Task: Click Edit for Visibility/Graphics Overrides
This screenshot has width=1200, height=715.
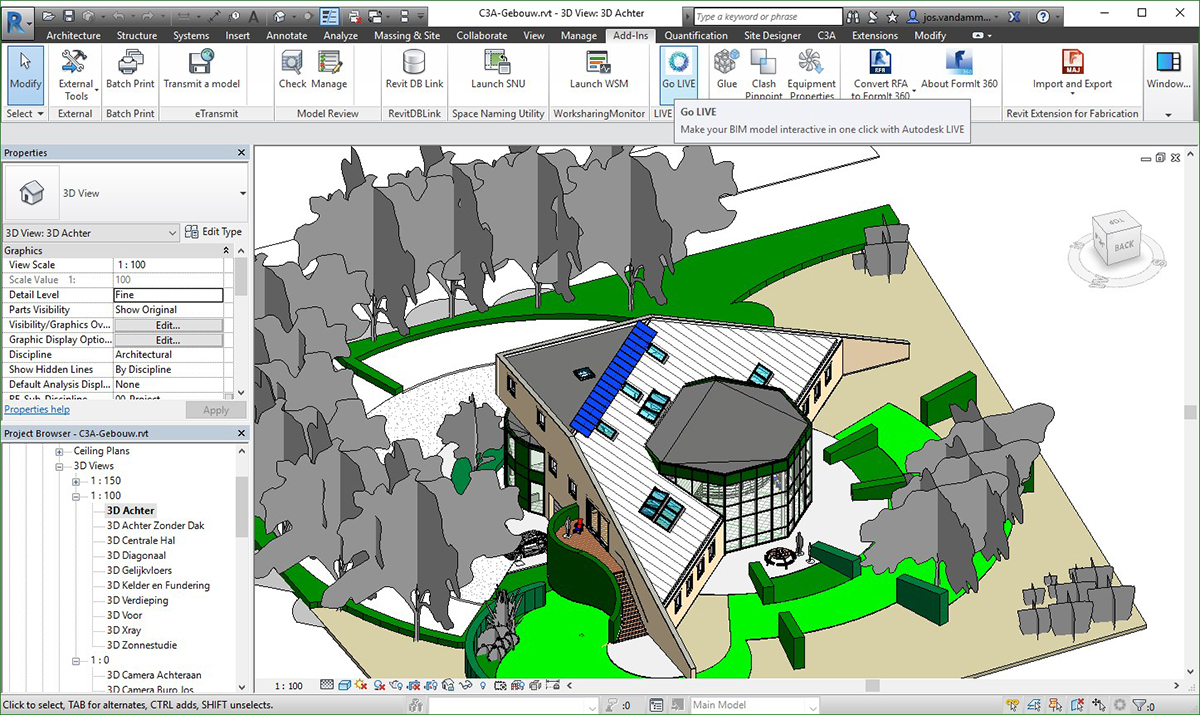Action: tap(168, 325)
